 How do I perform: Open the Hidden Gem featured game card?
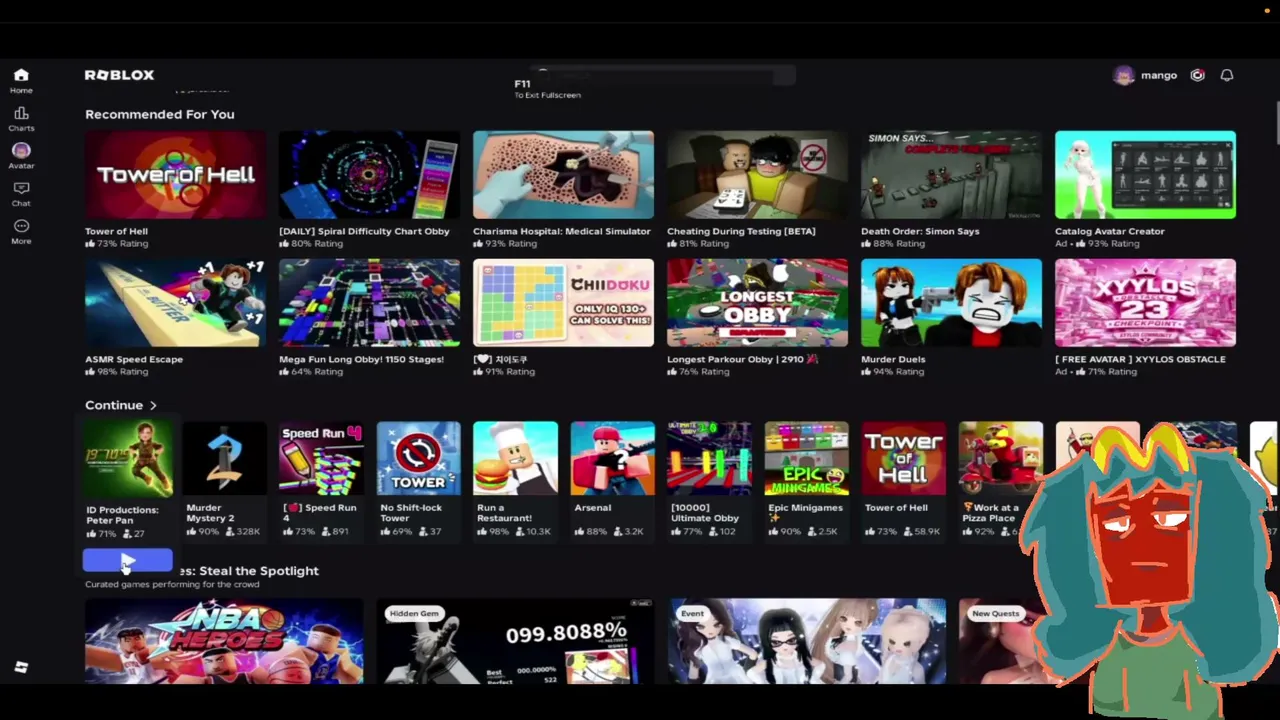515,641
